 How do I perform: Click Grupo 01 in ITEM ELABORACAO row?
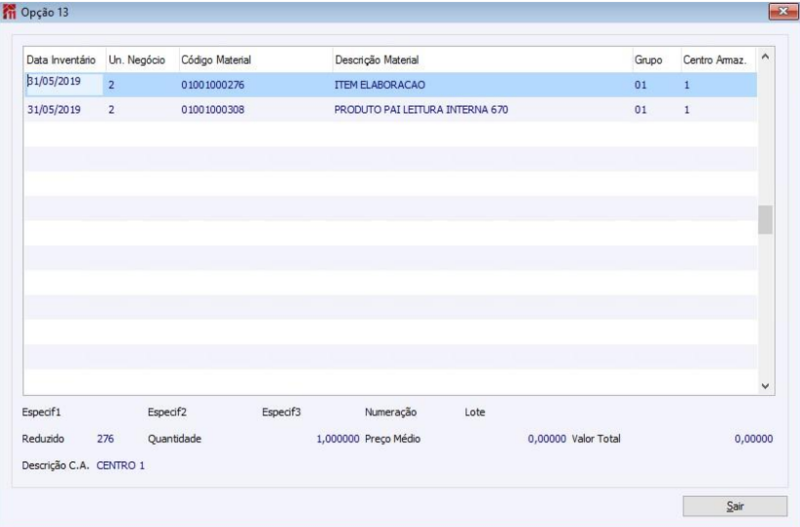[640, 85]
